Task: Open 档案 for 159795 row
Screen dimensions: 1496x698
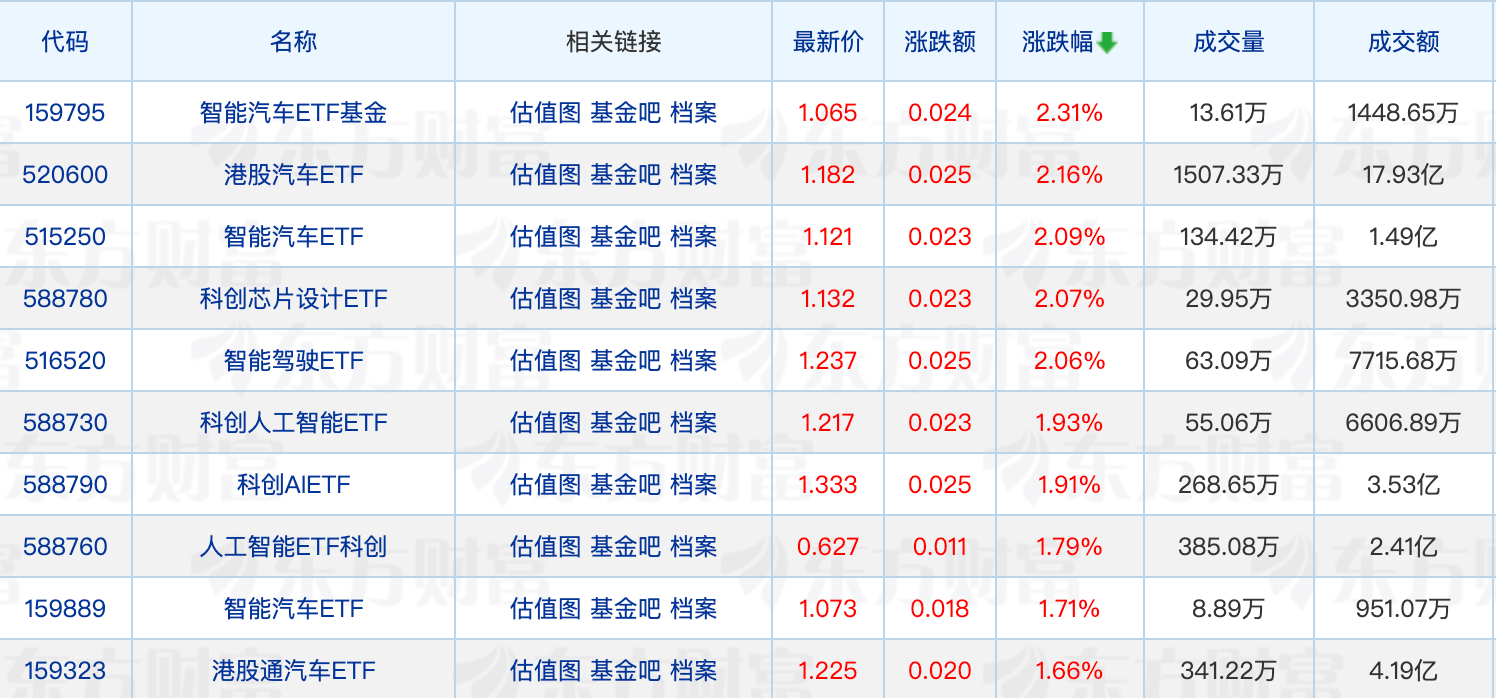Action: coord(693,113)
